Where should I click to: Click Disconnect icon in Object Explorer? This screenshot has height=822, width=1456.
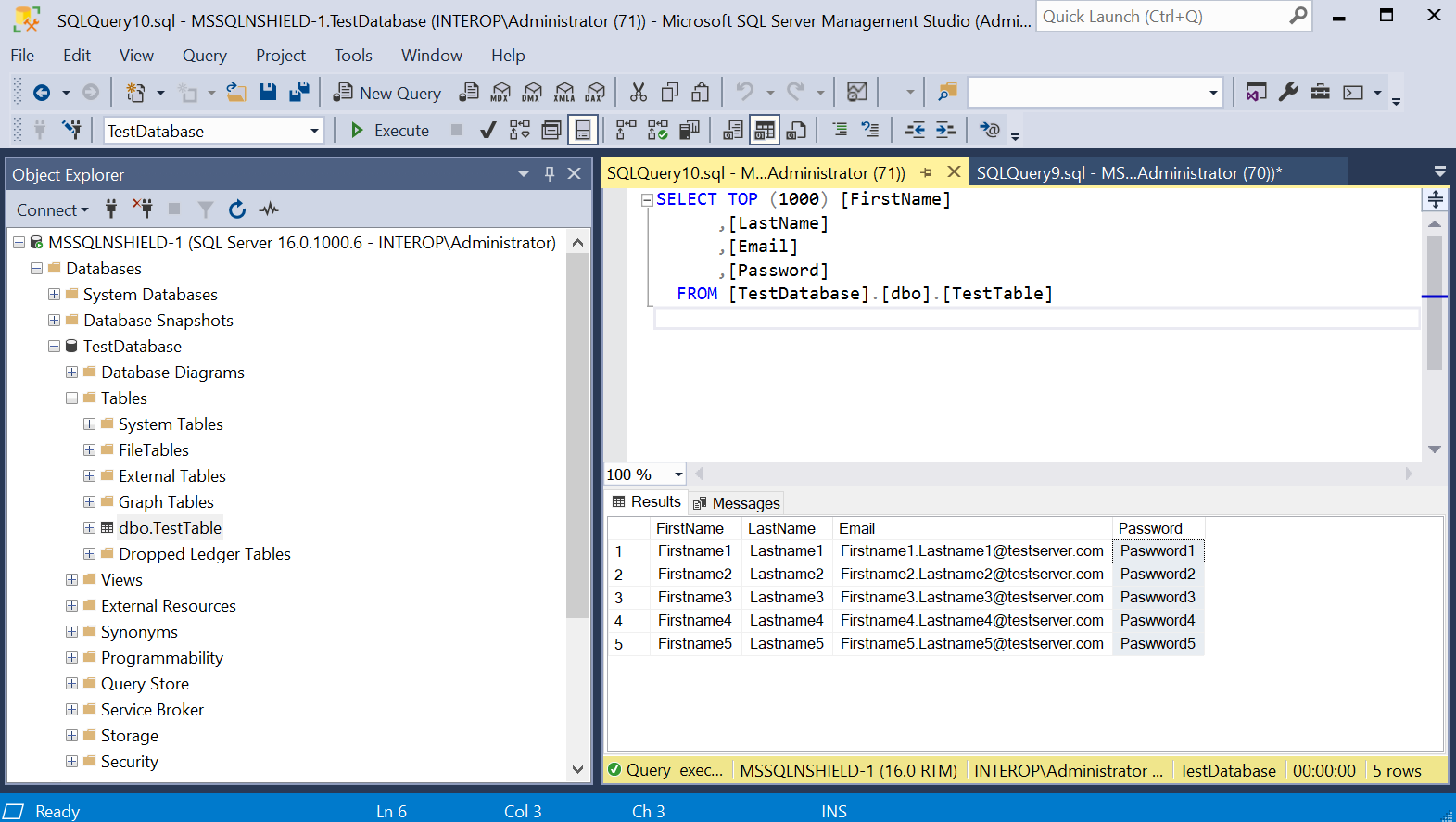click(x=143, y=209)
